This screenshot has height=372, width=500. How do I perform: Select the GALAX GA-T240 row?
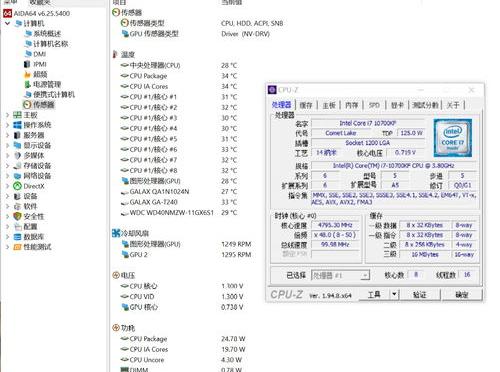(x=179, y=202)
